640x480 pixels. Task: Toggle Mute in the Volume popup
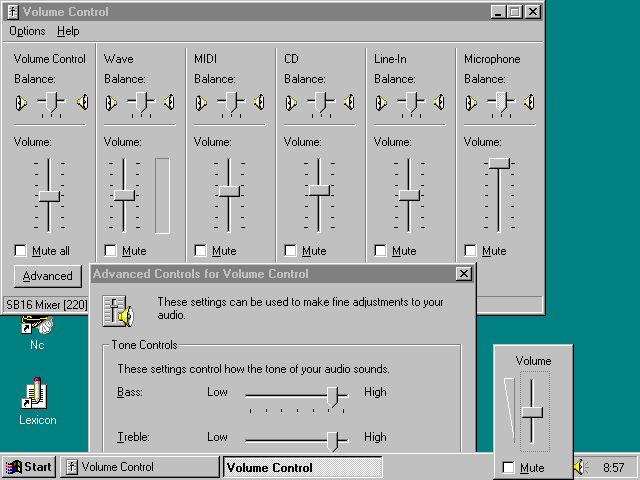[509, 467]
